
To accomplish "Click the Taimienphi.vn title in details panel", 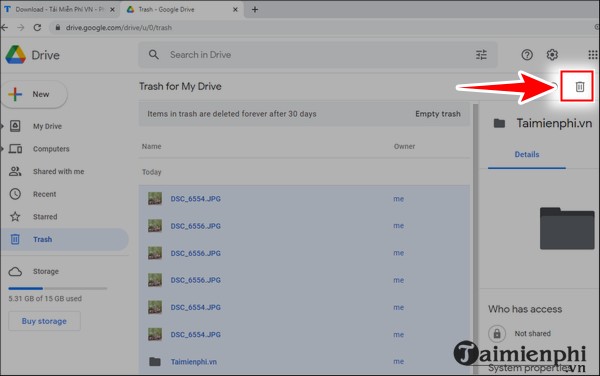I will [x=554, y=123].
